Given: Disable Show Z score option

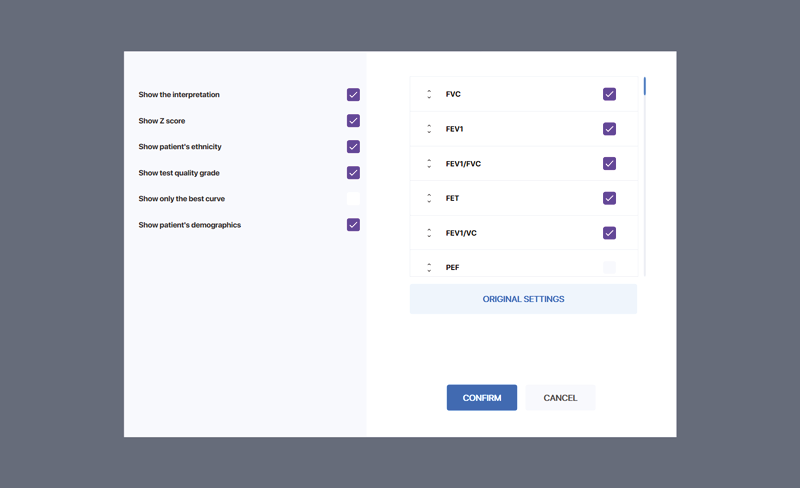Looking at the screenshot, I should point(353,121).
